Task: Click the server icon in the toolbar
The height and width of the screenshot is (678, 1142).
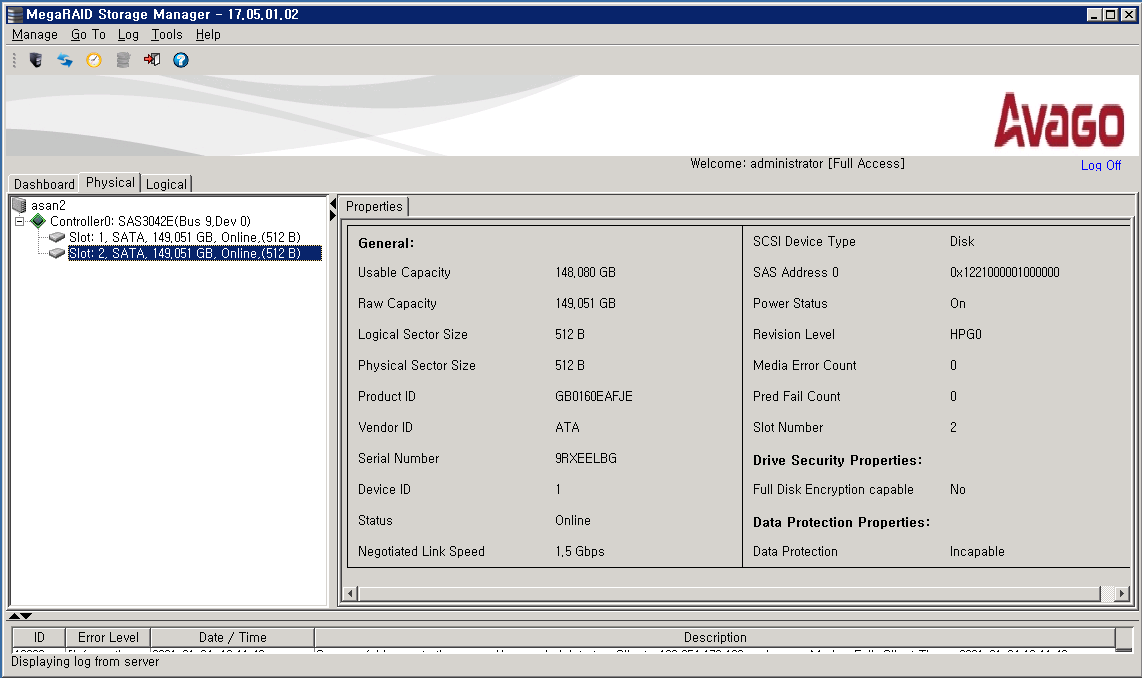Action: click(35, 60)
